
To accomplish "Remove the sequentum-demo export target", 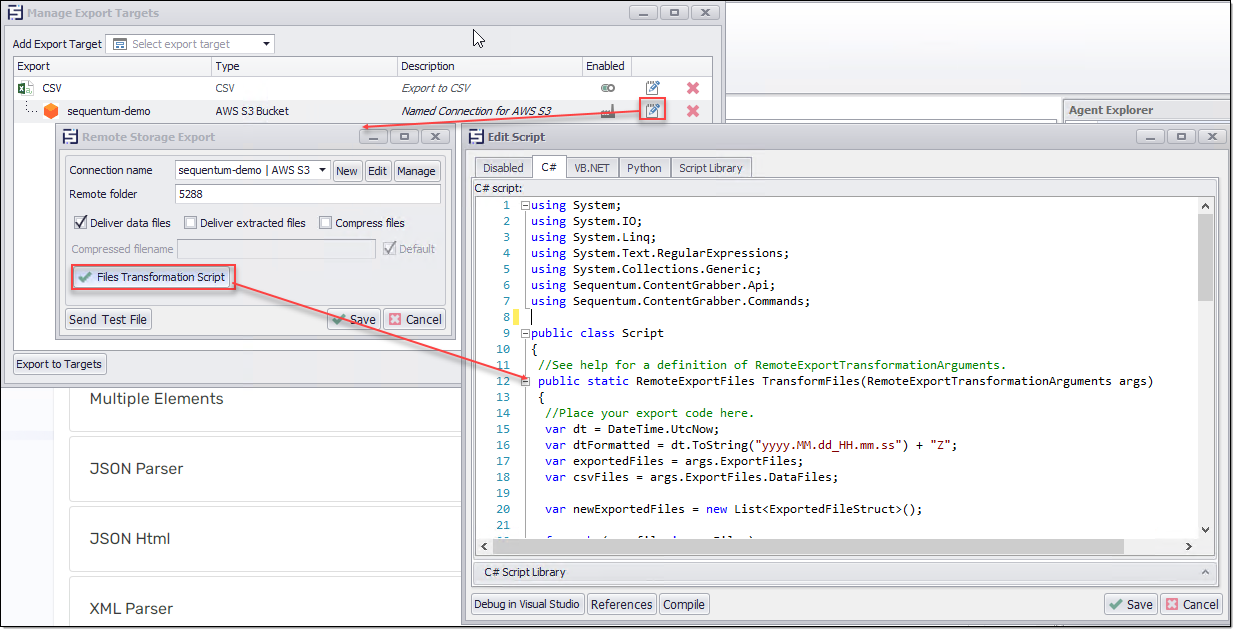I will pos(692,110).
